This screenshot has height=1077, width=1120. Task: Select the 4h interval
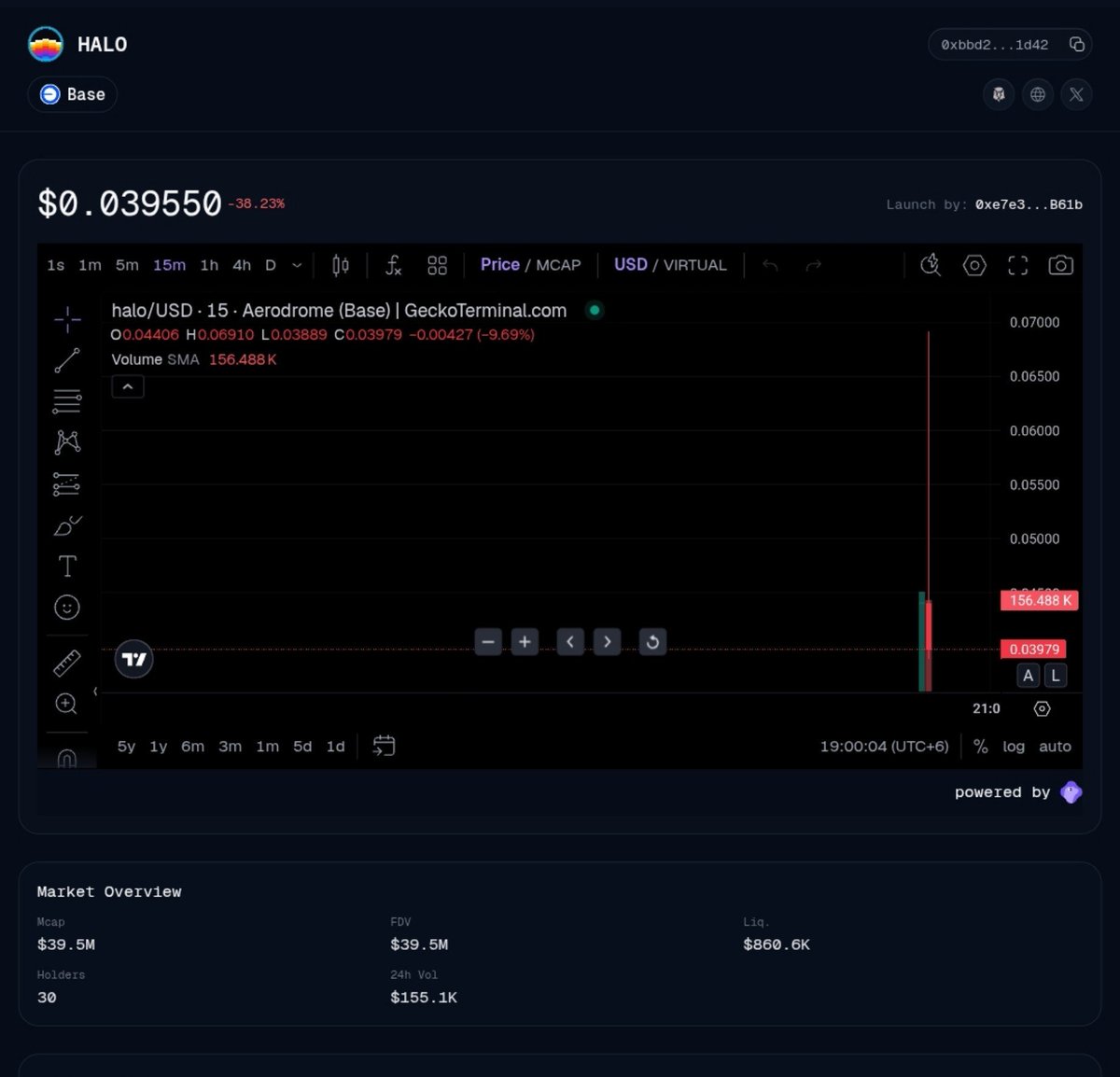click(242, 265)
